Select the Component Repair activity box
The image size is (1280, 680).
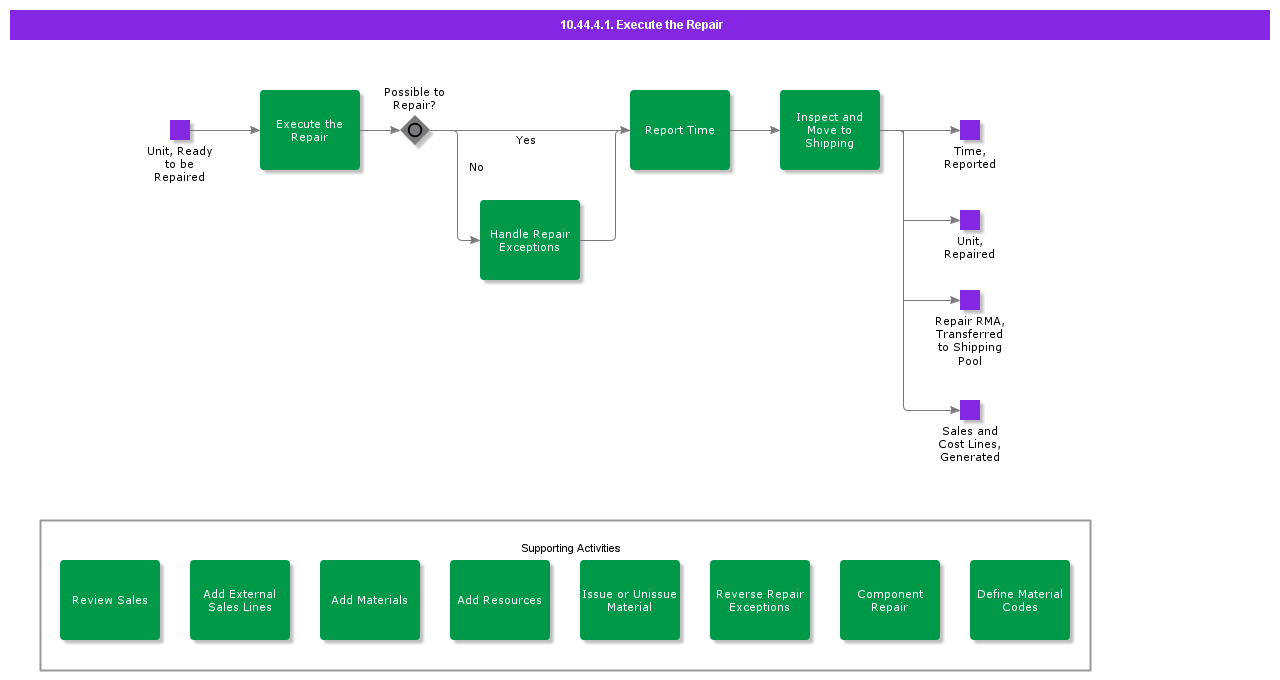pyautogui.click(x=890, y=600)
